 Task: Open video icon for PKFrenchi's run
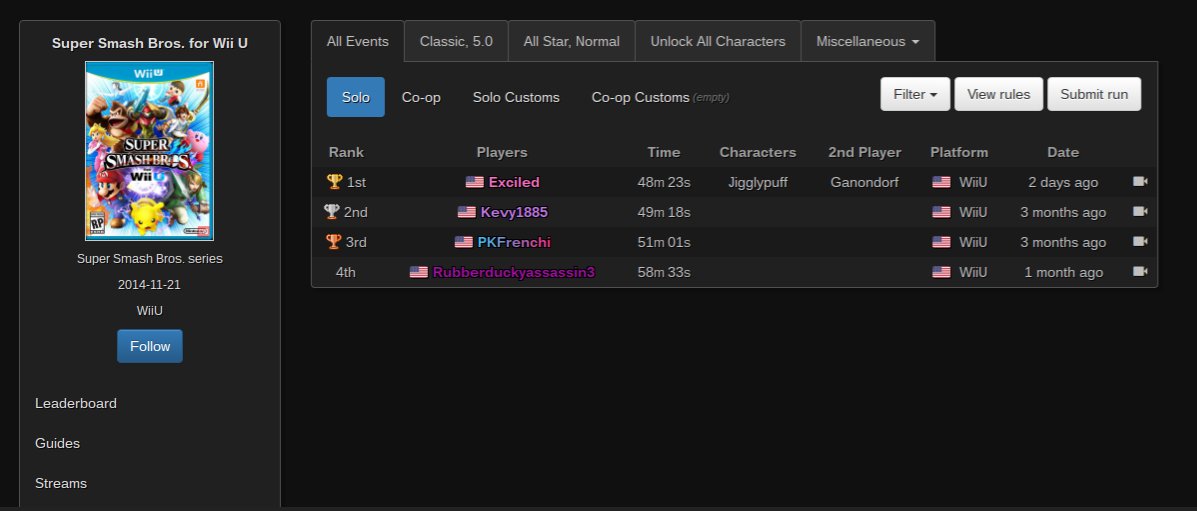[x=1140, y=241]
